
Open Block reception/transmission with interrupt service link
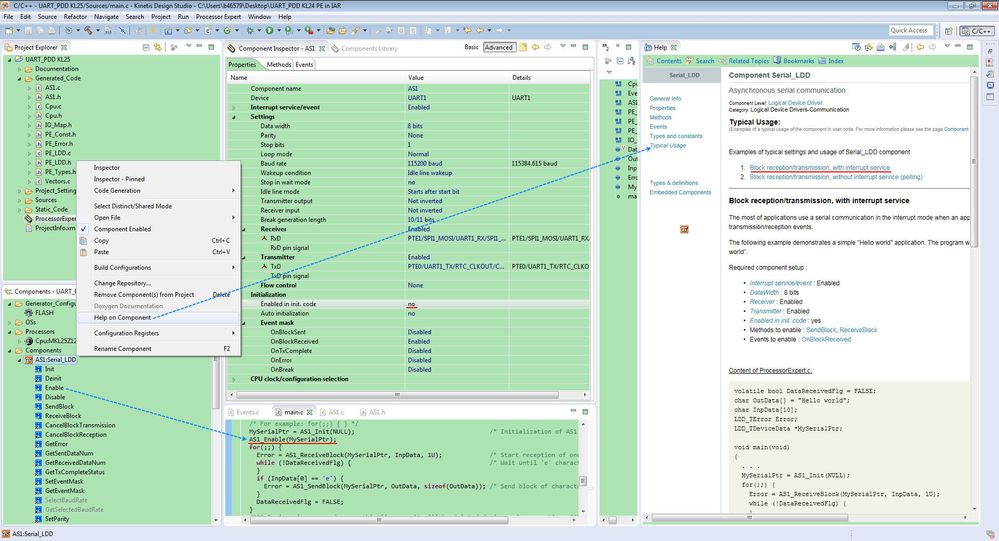coord(819,168)
